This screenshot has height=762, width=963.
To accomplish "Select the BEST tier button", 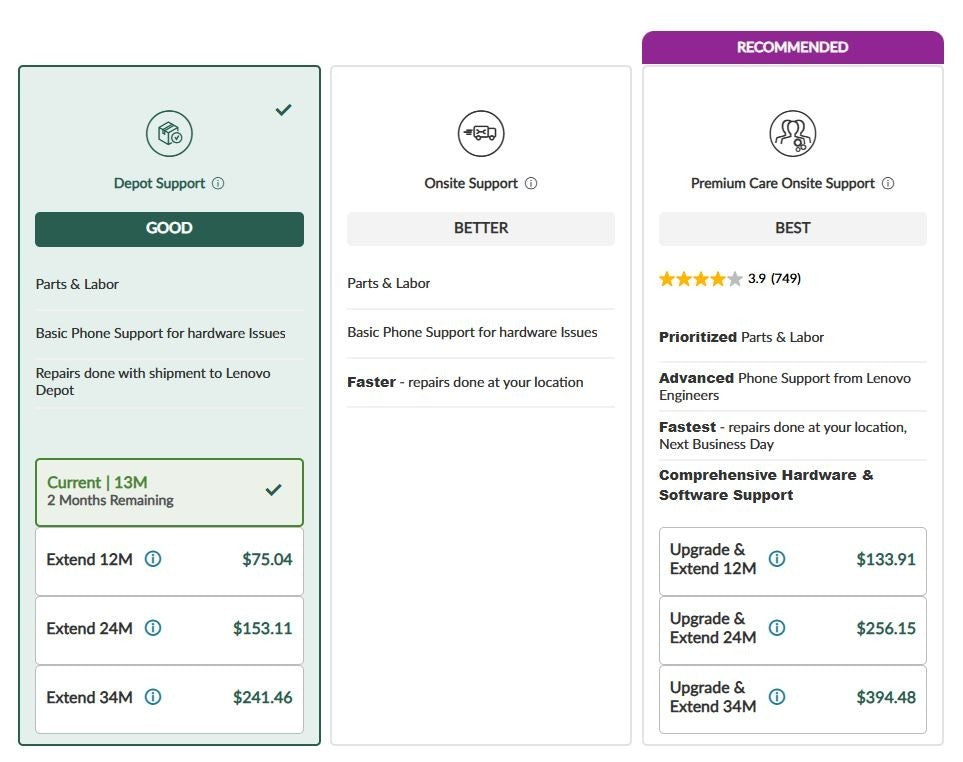I will click(x=793, y=228).
